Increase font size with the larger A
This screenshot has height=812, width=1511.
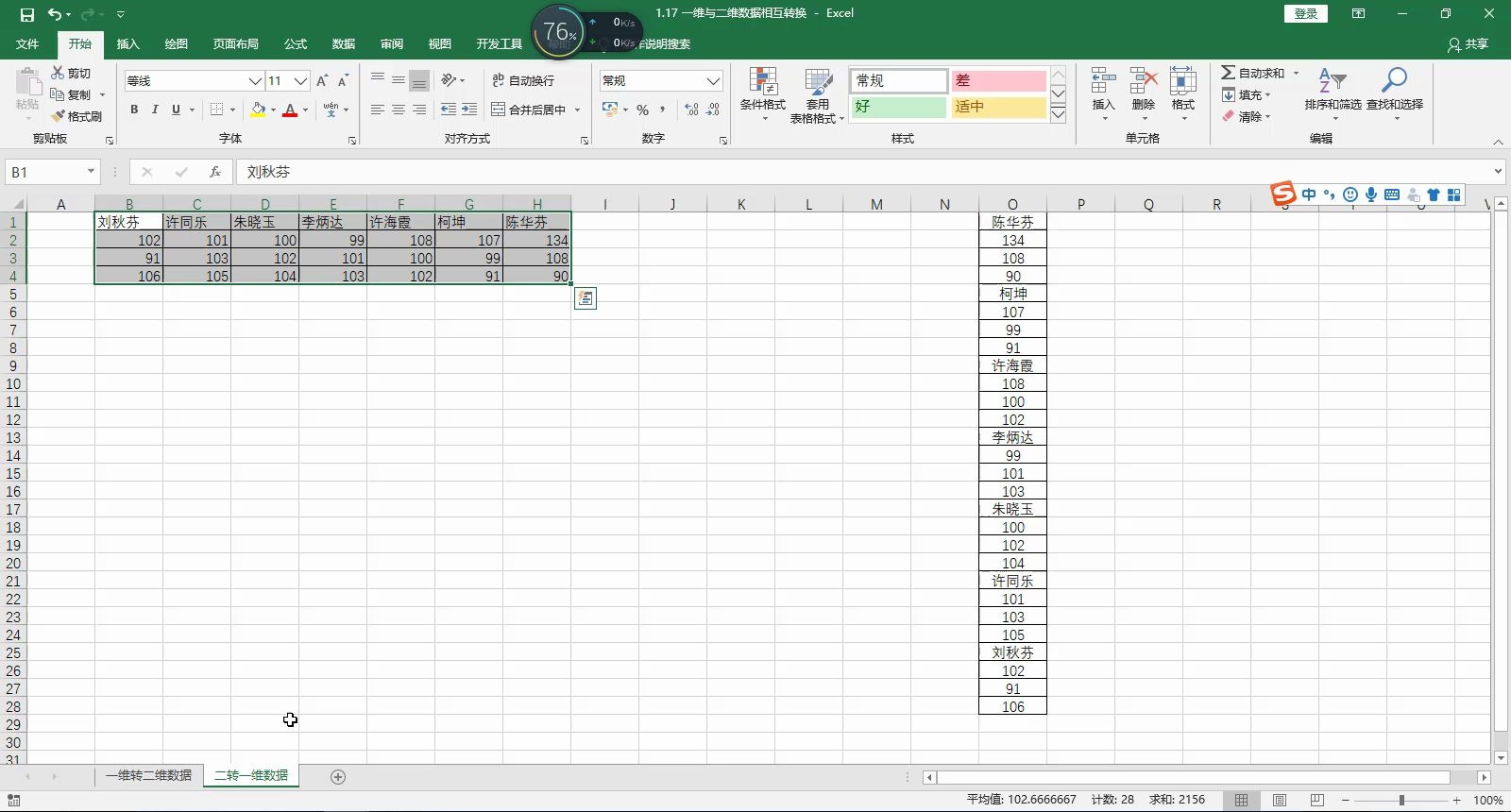click(322, 81)
